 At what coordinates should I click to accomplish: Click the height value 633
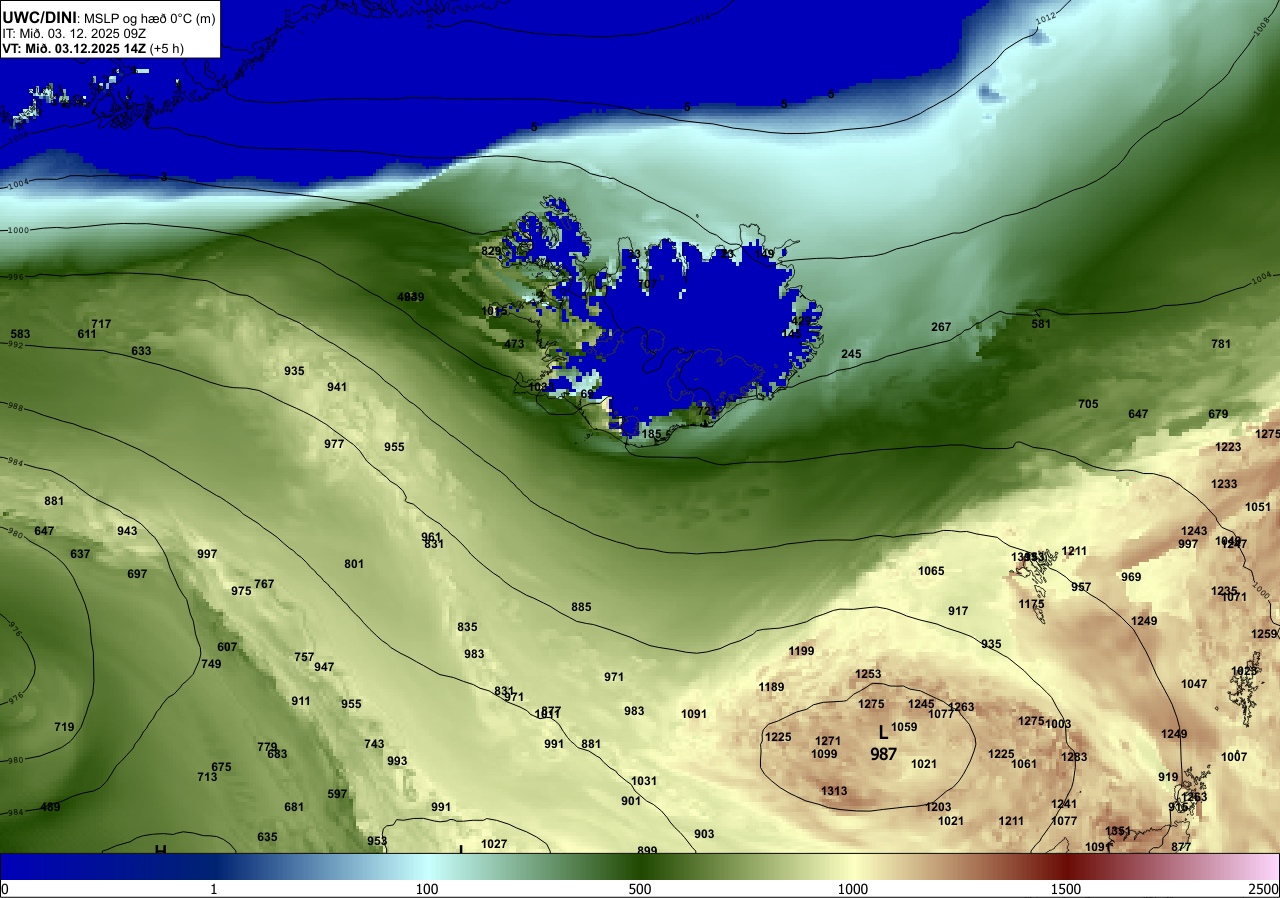click(x=141, y=351)
